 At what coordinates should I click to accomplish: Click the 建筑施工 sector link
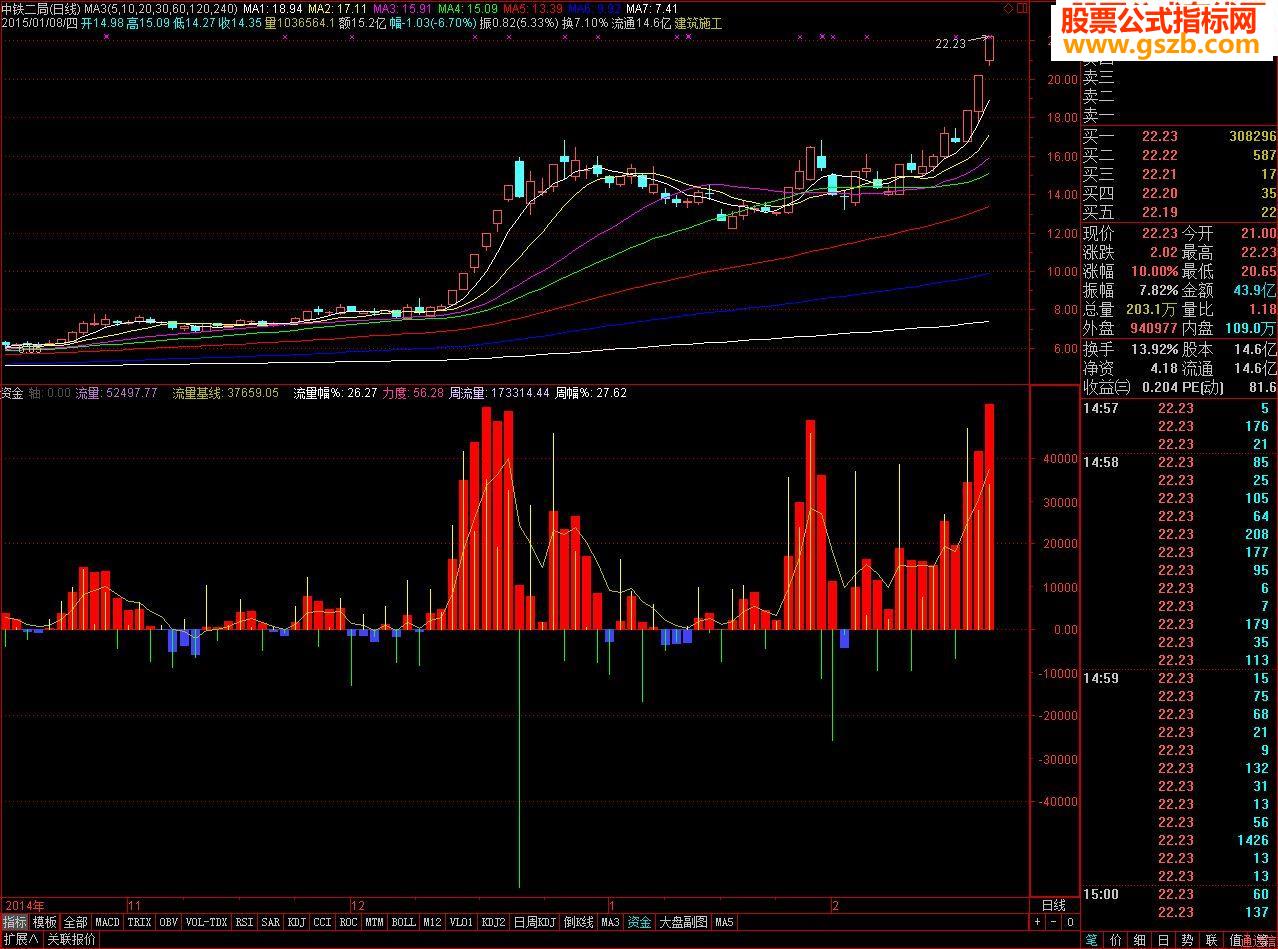click(698, 22)
